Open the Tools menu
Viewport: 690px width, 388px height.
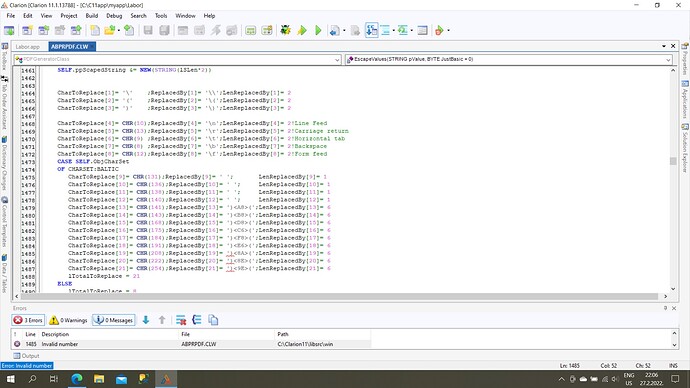(x=161, y=15)
